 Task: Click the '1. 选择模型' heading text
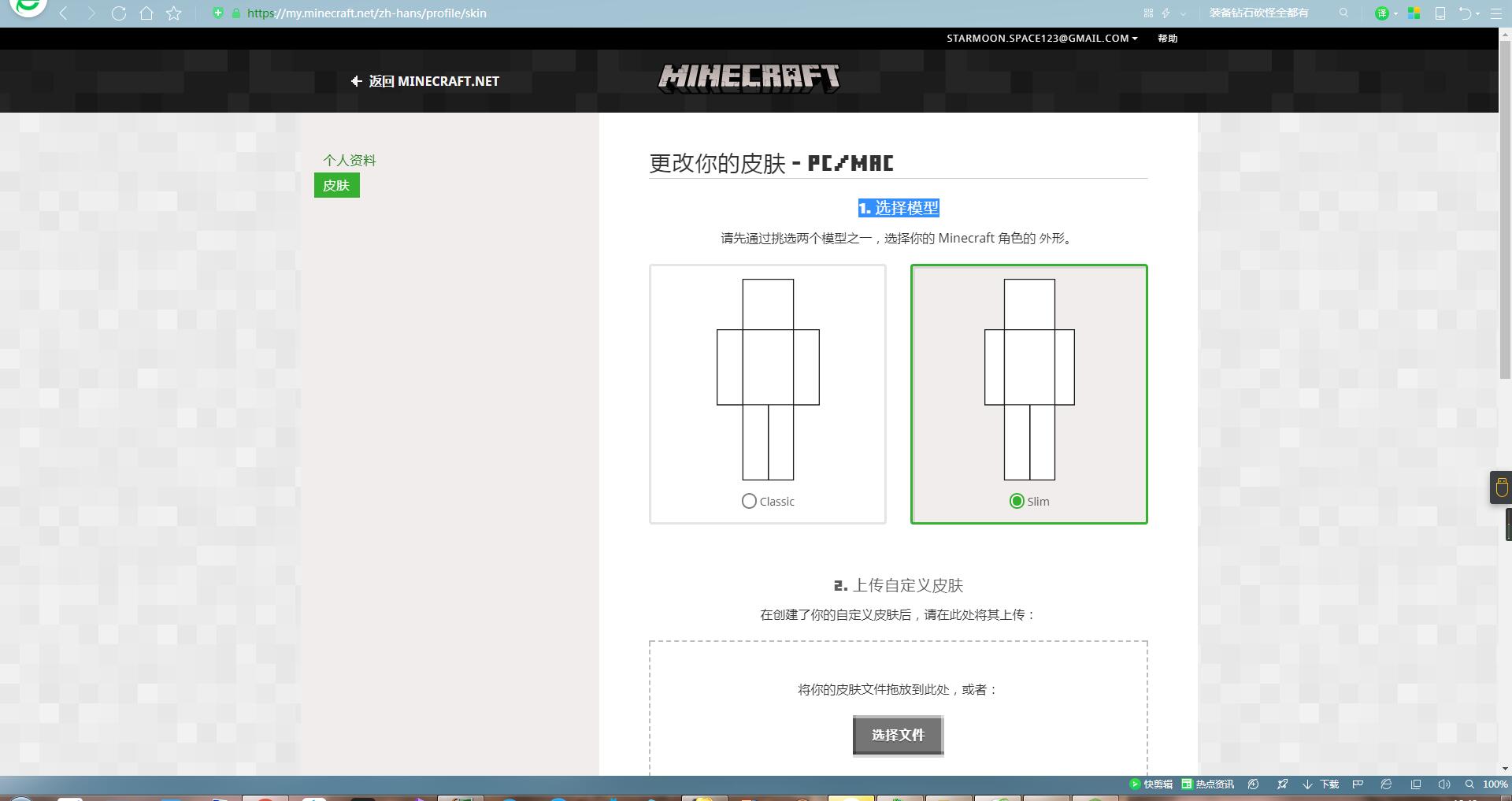(899, 208)
